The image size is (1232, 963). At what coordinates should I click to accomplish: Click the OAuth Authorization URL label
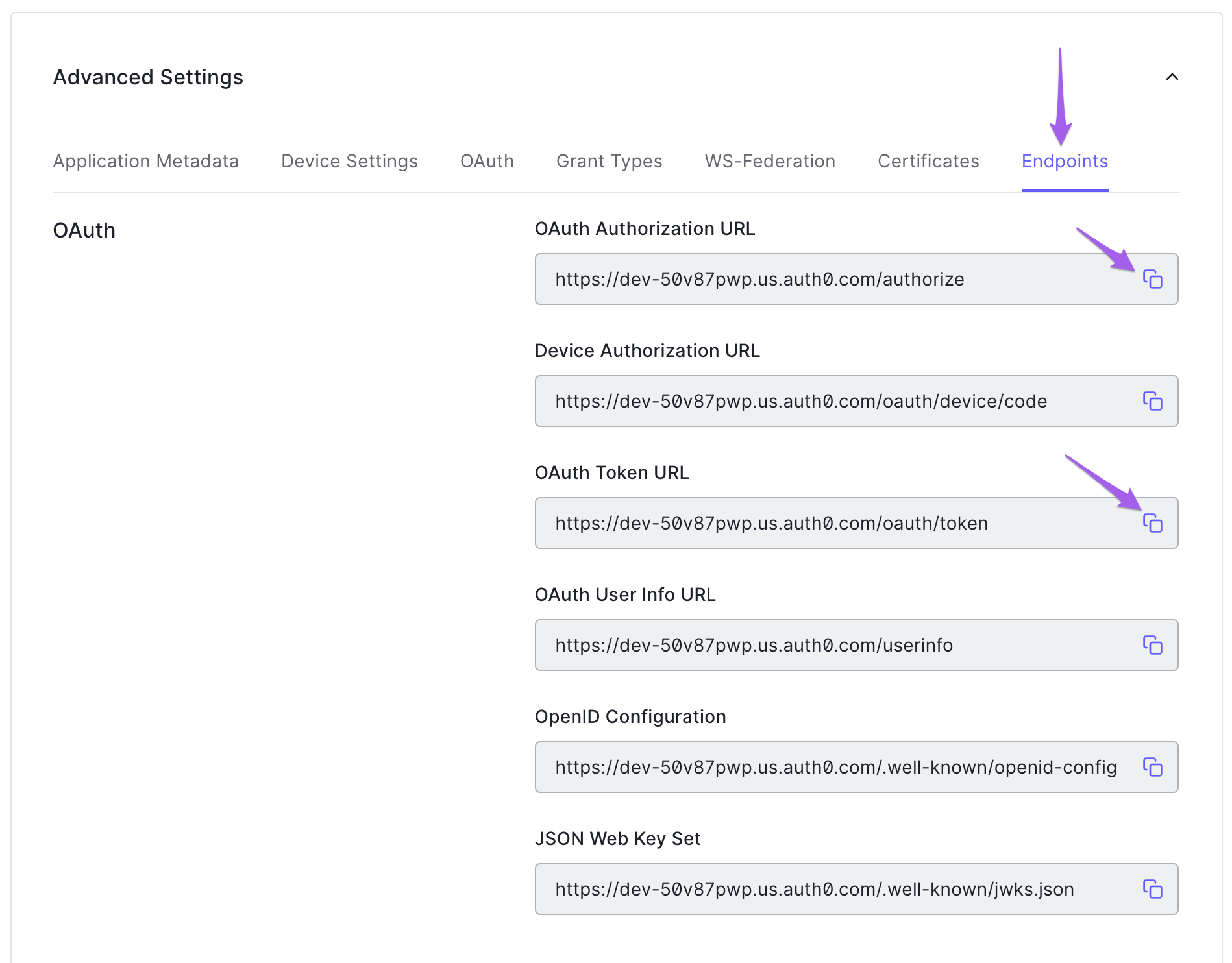[x=645, y=228]
